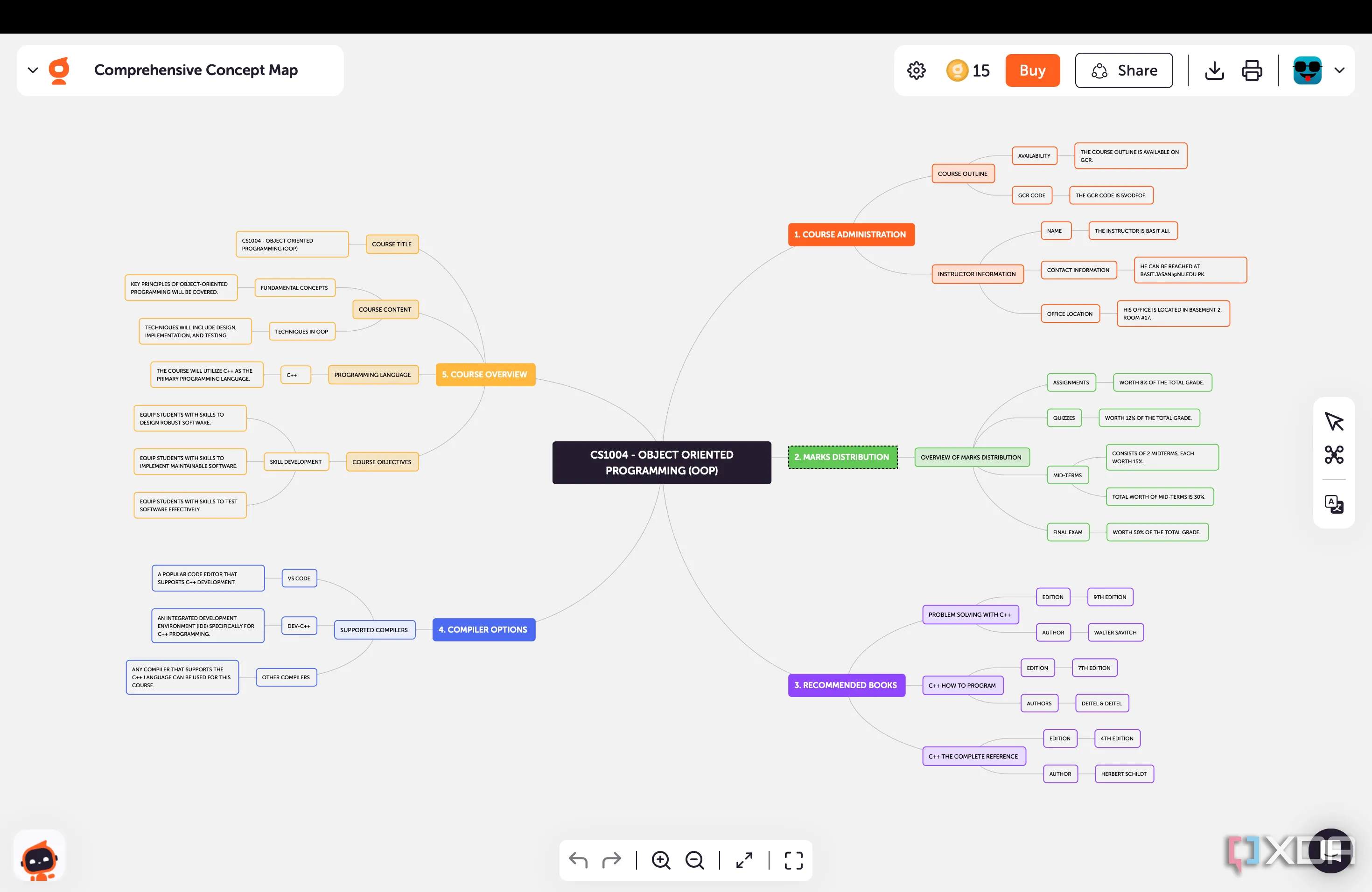This screenshot has width=1372, height=892.
Task: Click the Buy button
Action: tap(1032, 70)
